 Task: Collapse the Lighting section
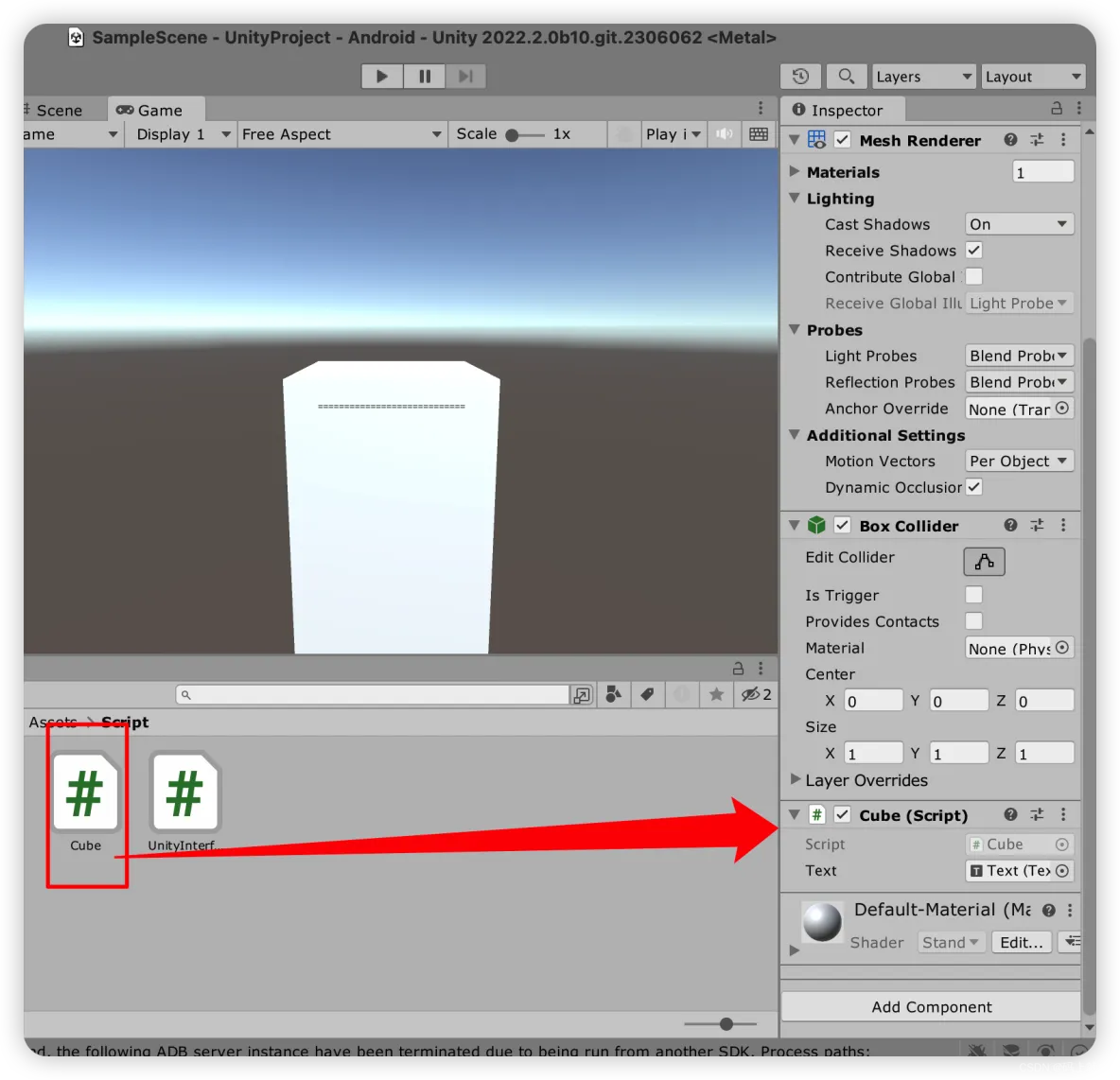pyautogui.click(x=795, y=198)
